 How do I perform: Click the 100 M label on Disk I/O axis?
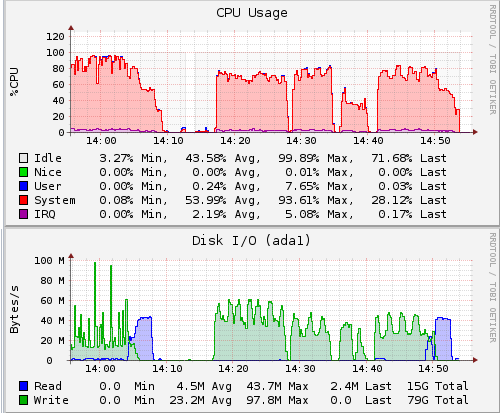[50, 260]
